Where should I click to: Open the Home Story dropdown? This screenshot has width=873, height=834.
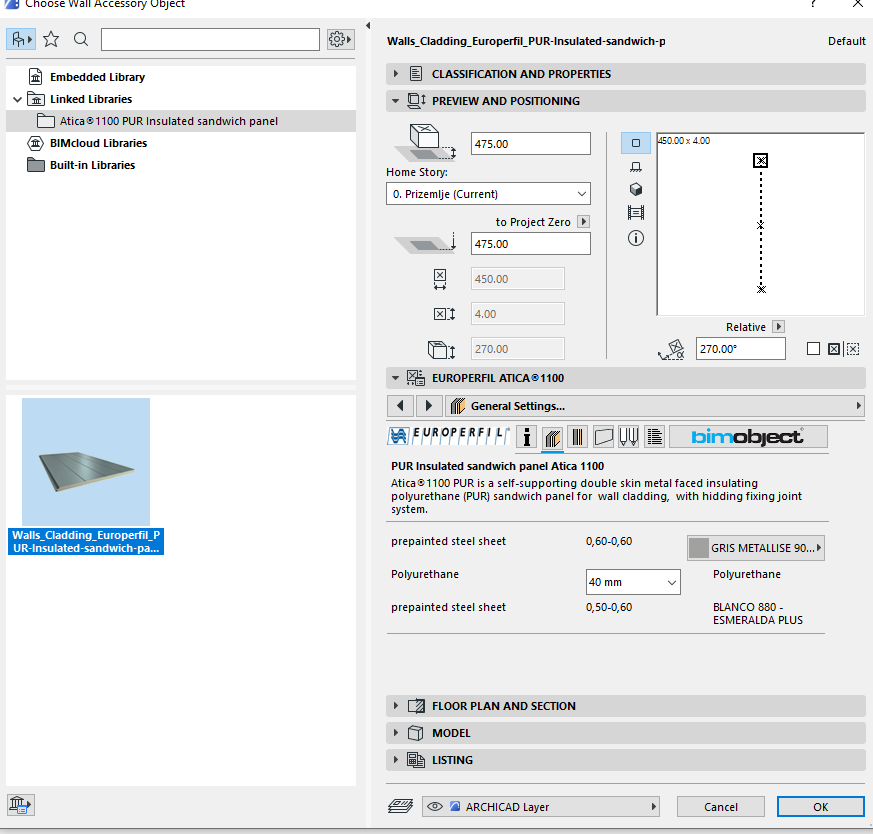(x=488, y=194)
